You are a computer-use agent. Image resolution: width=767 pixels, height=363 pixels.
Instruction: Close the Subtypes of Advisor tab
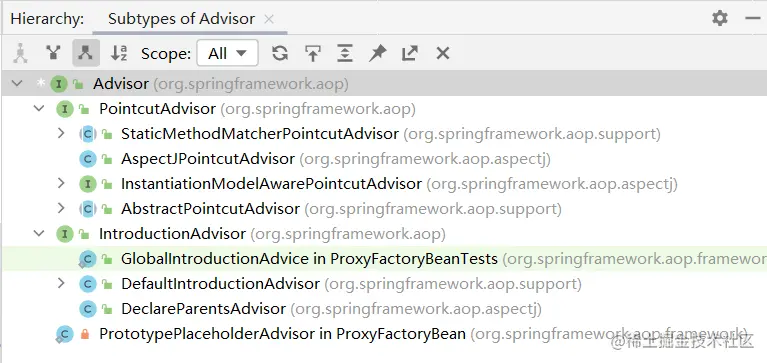pyautogui.click(x=269, y=19)
